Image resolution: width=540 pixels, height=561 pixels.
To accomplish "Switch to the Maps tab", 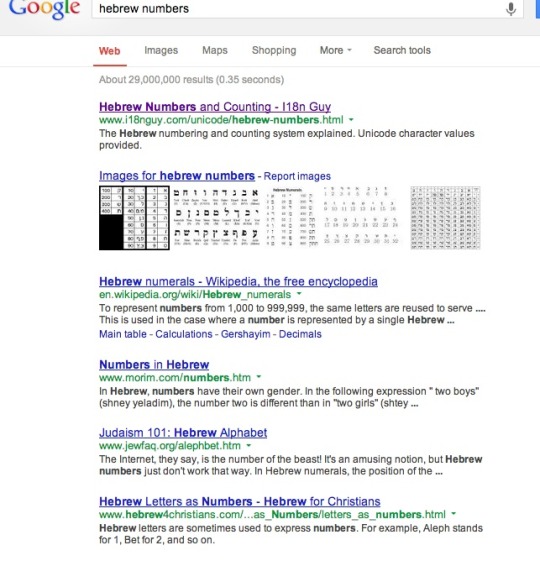I will (215, 50).
